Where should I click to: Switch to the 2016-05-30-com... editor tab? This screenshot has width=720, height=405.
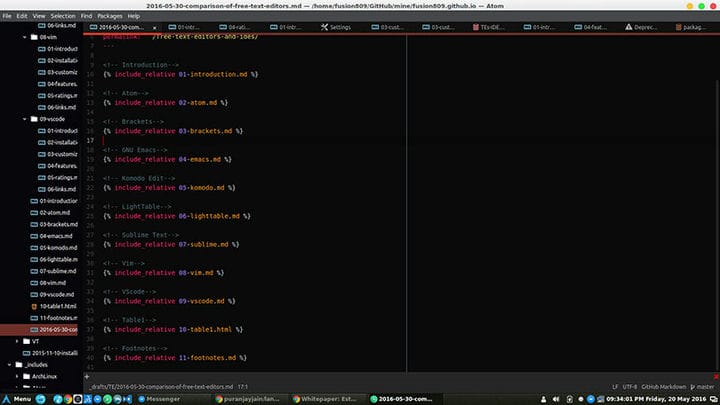121,27
